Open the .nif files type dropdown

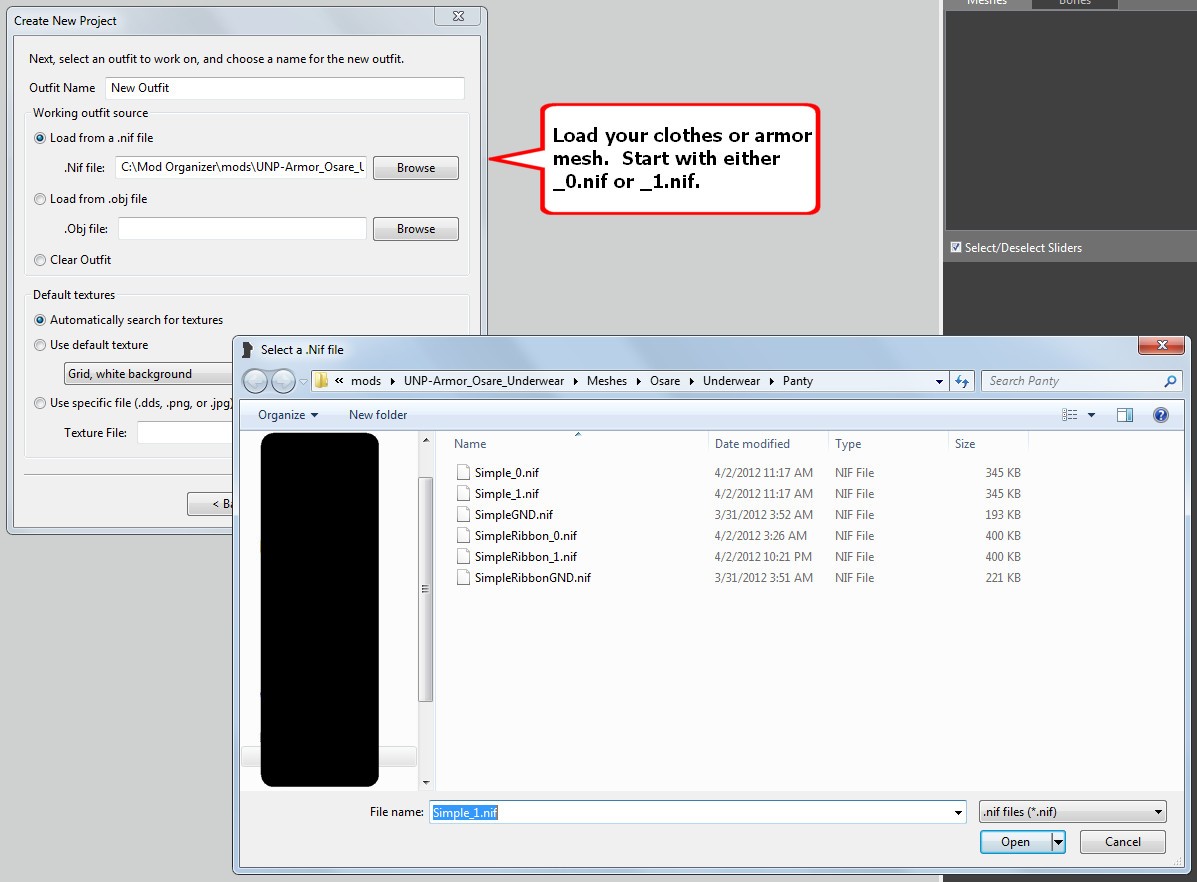click(1073, 812)
